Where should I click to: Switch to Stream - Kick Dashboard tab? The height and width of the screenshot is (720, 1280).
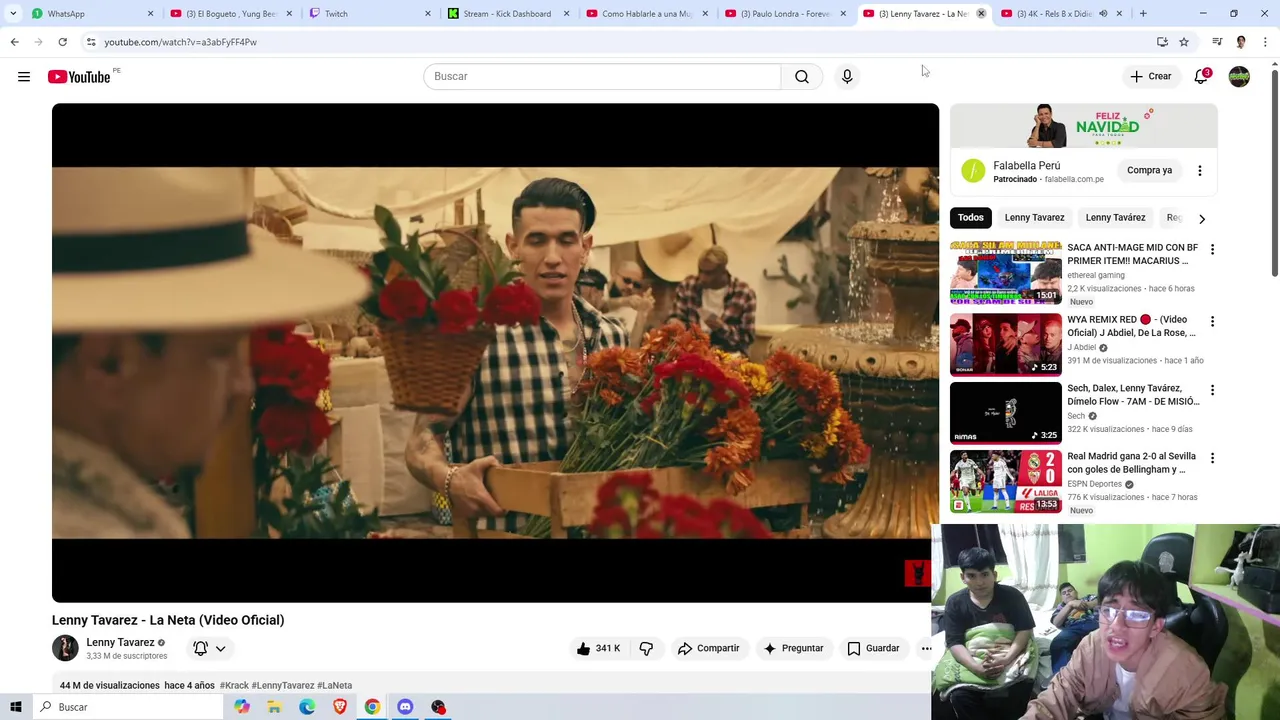508,14
